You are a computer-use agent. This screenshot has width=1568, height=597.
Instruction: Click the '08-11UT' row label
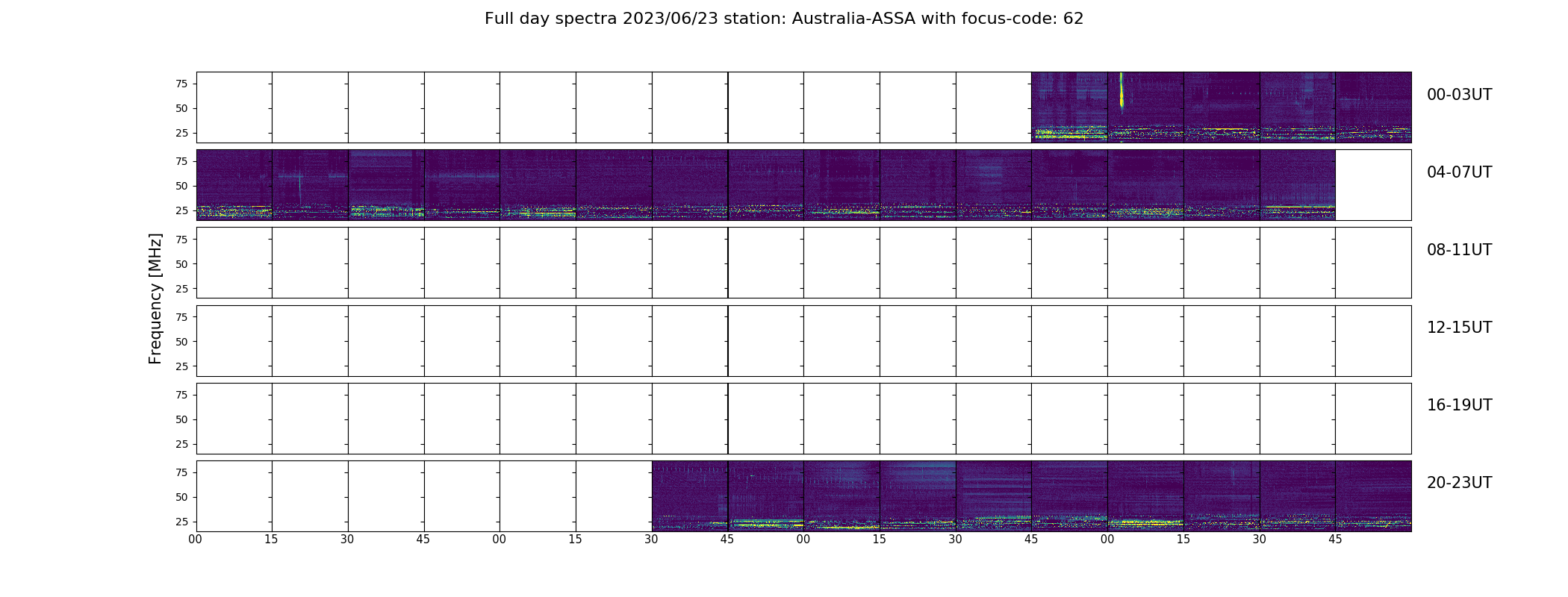(1459, 250)
